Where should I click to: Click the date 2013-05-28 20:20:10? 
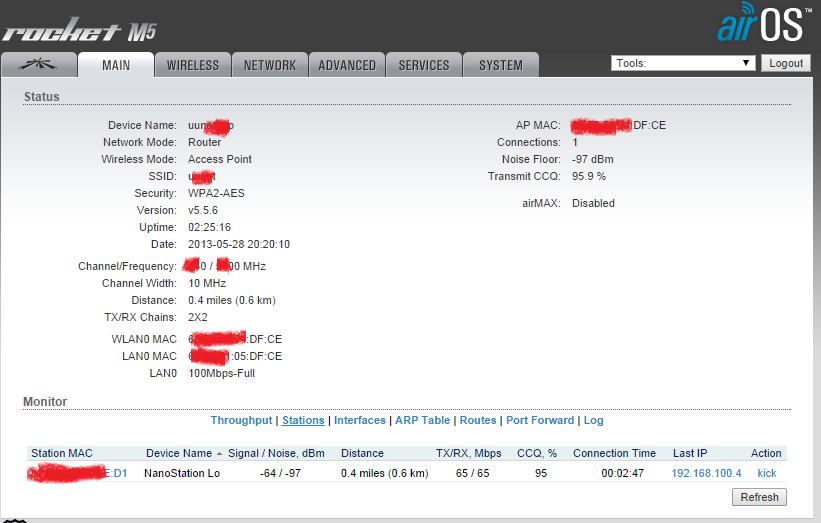point(239,244)
